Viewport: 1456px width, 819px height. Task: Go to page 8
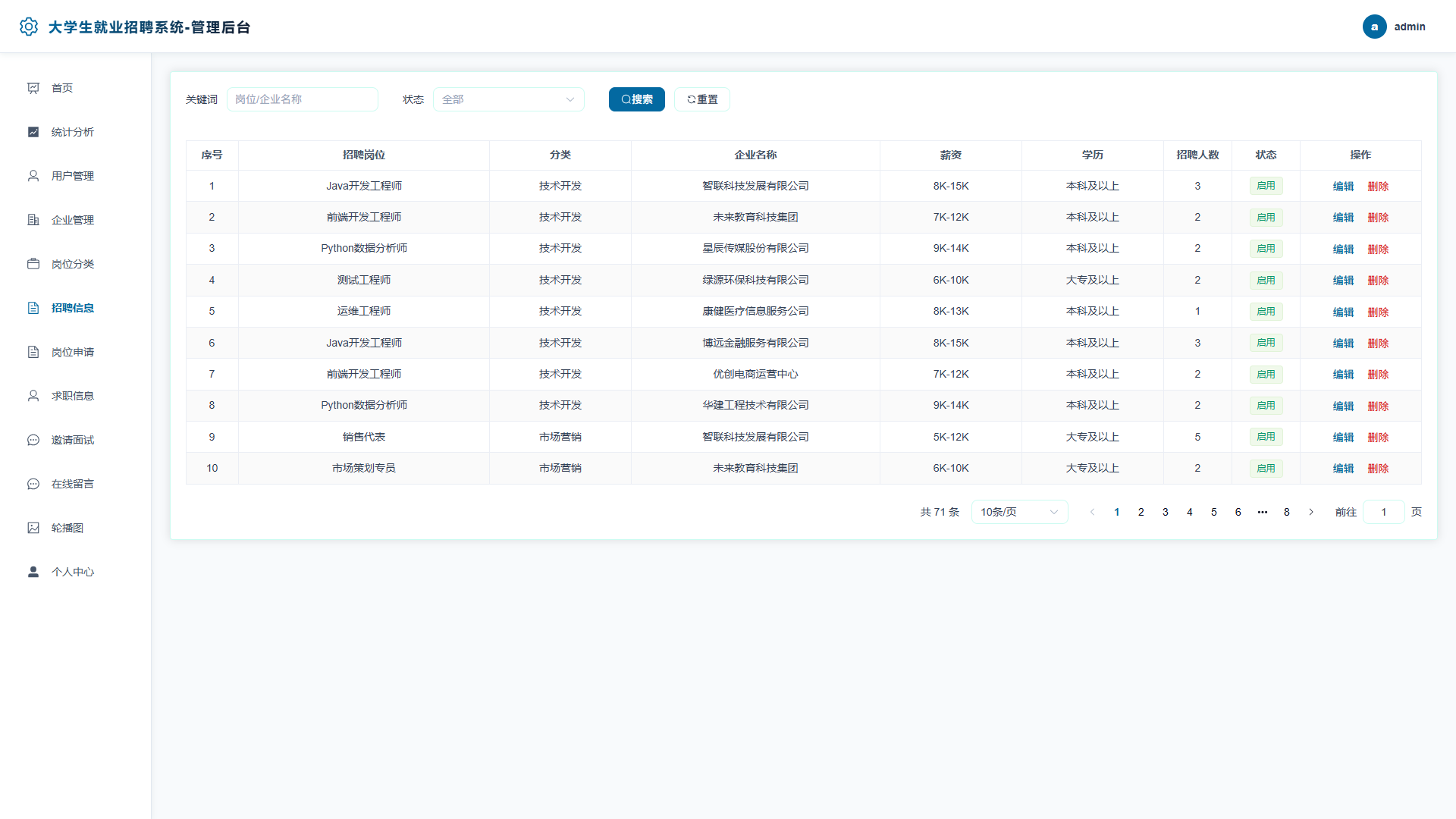tap(1287, 512)
